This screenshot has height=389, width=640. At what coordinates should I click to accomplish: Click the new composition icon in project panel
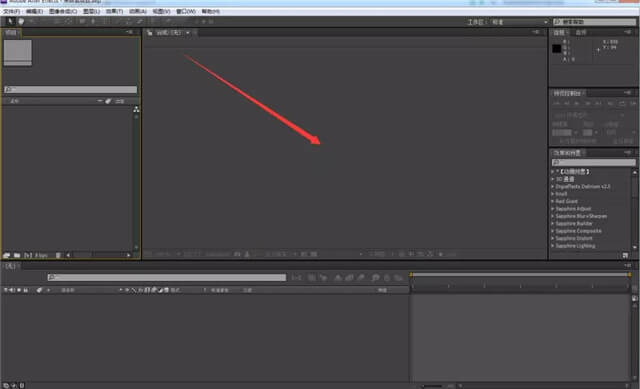coord(27,255)
